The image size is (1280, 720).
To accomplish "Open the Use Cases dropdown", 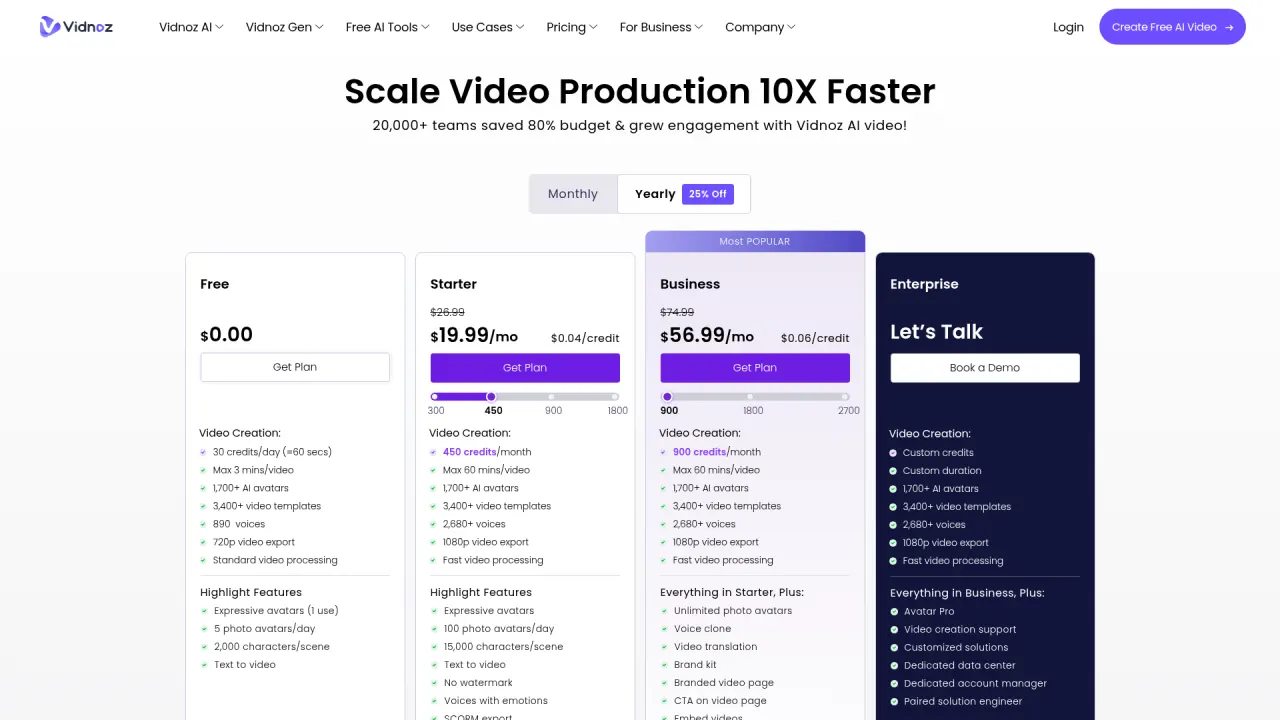I will coord(488,27).
